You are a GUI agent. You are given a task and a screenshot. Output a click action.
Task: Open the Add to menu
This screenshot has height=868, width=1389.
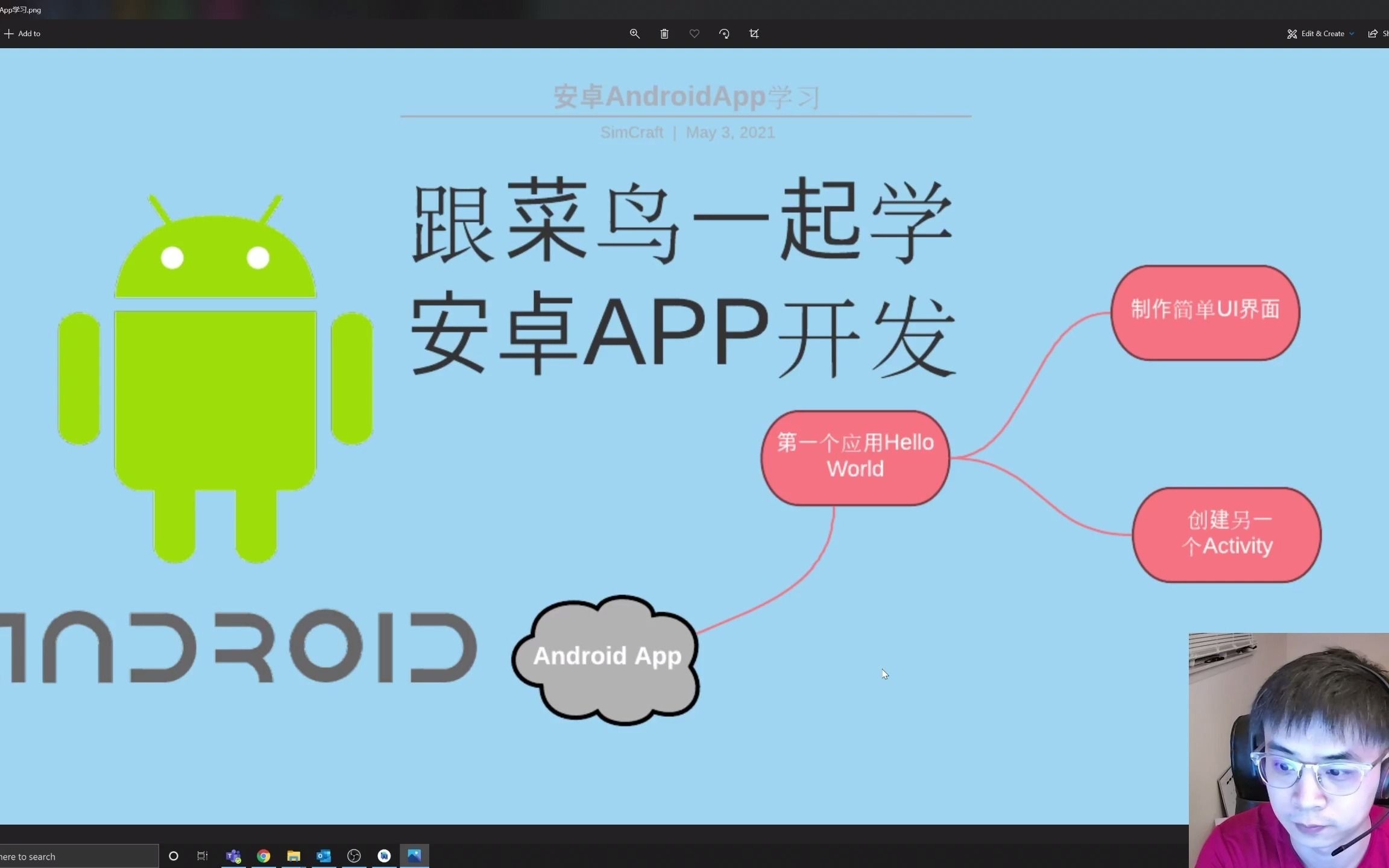(22, 34)
